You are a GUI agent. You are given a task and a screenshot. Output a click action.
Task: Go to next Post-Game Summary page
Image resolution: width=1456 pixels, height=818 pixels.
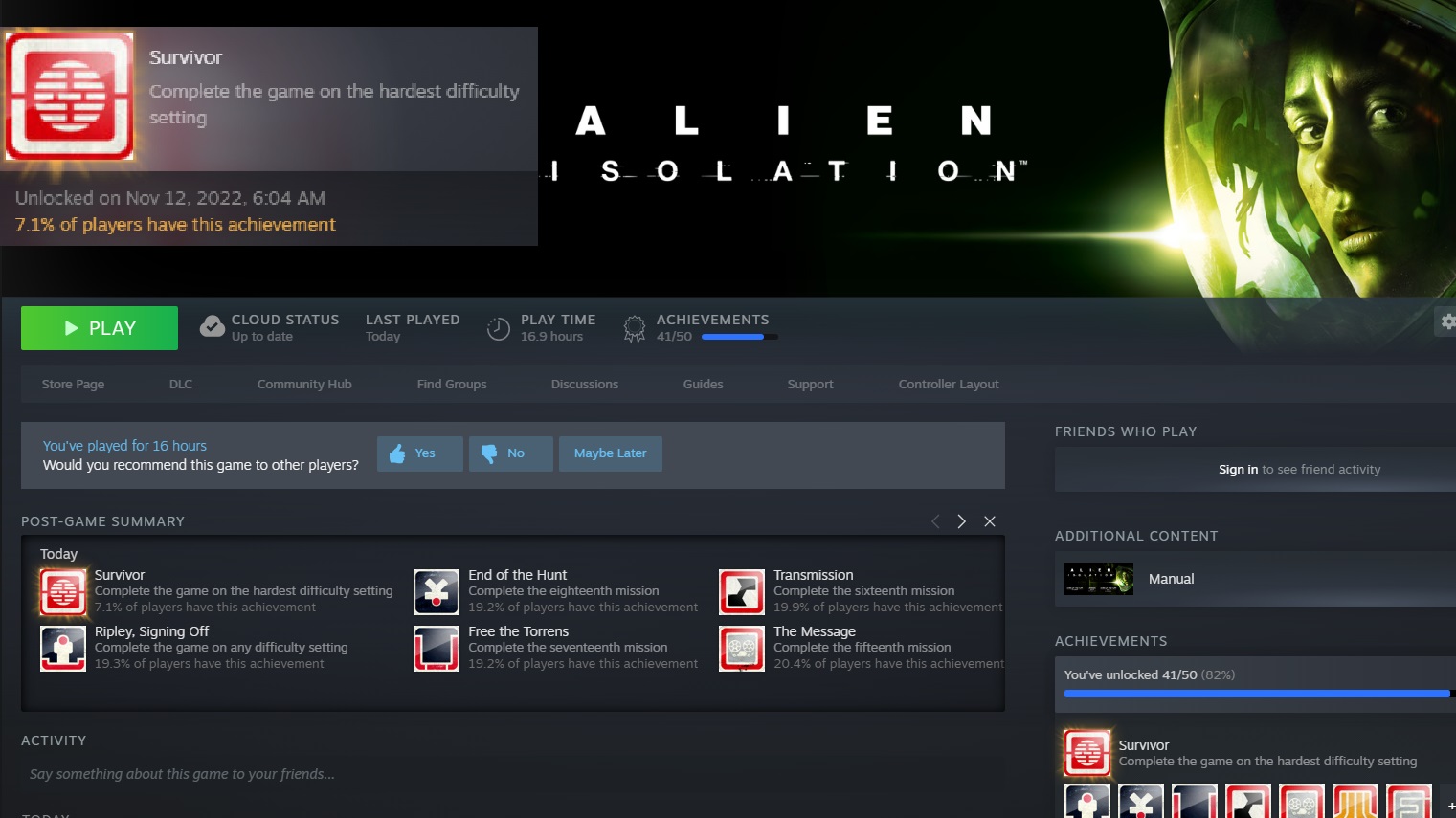(x=962, y=521)
